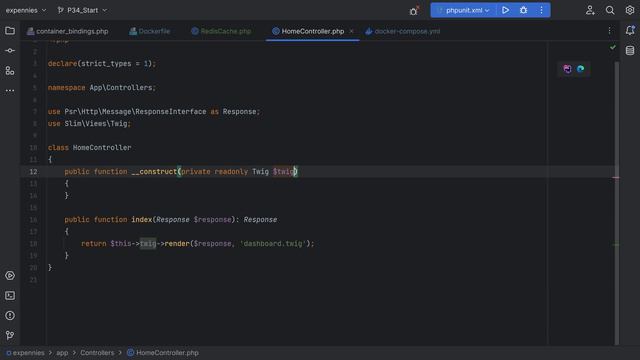Click the render method call

pos(177,244)
